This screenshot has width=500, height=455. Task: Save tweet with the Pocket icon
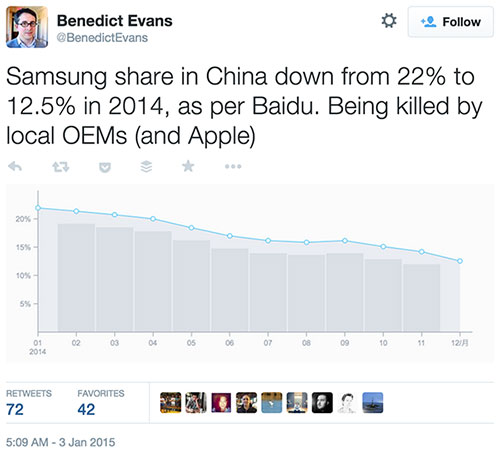(x=105, y=167)
